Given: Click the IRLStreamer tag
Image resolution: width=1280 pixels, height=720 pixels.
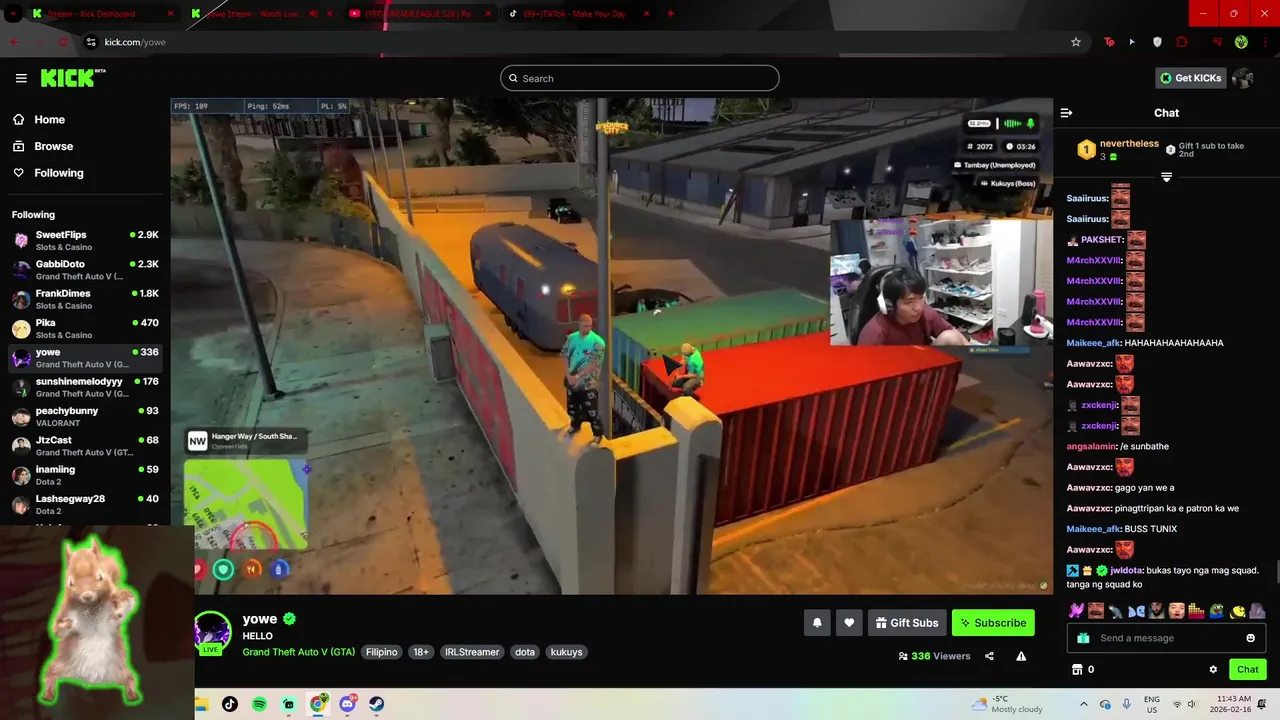Looking at the screenshot, I should coord(472,652).
